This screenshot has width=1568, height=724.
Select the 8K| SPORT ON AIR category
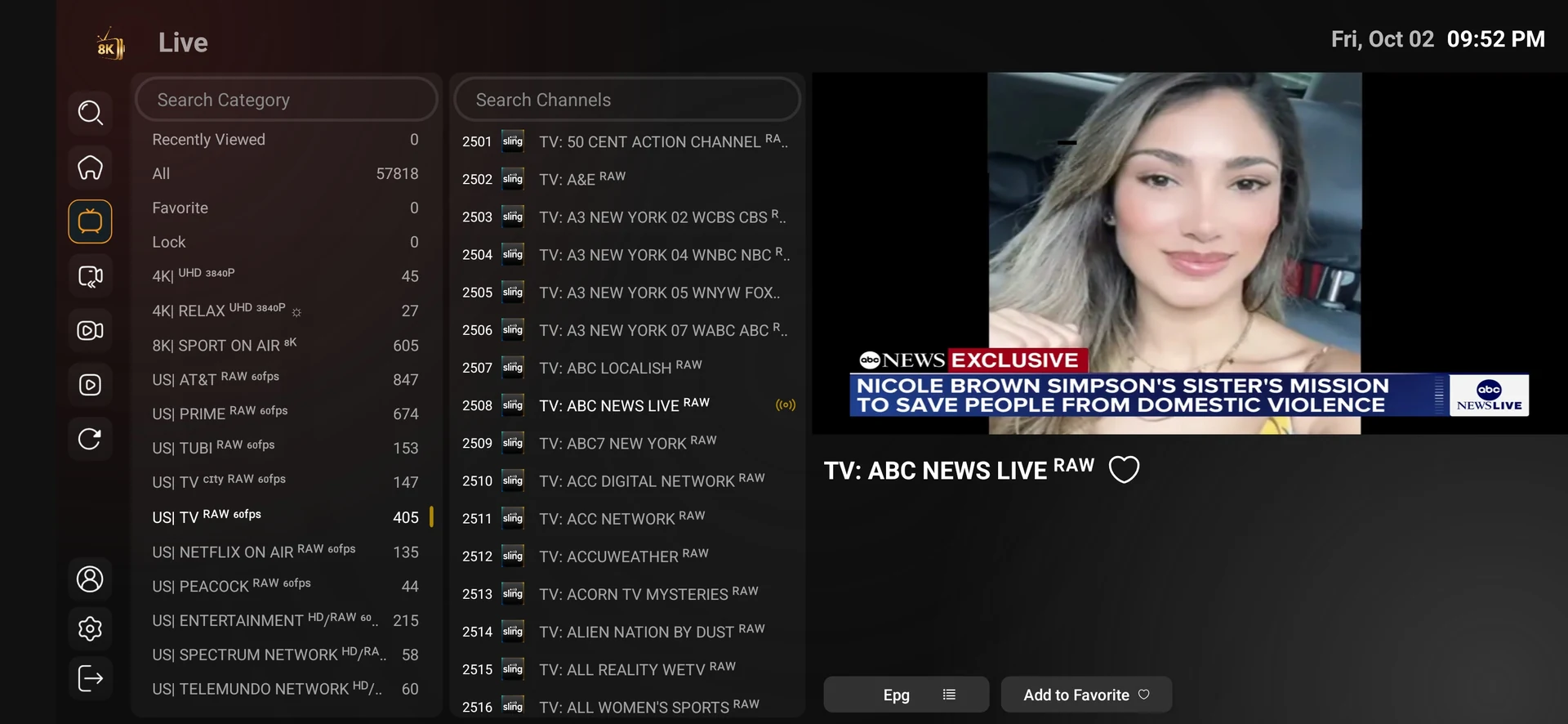tap(286, 346)
